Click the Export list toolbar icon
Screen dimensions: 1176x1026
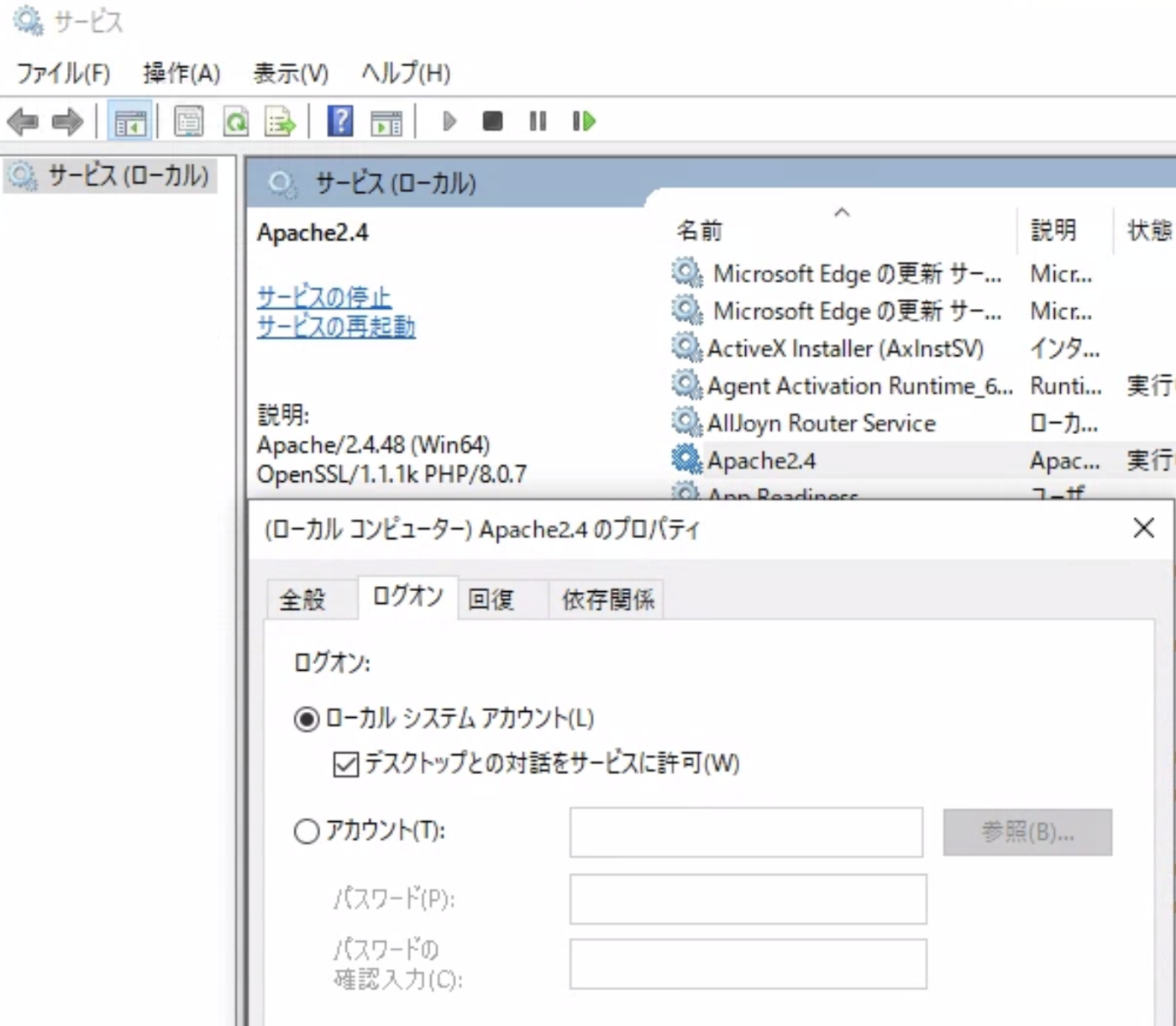281,122
